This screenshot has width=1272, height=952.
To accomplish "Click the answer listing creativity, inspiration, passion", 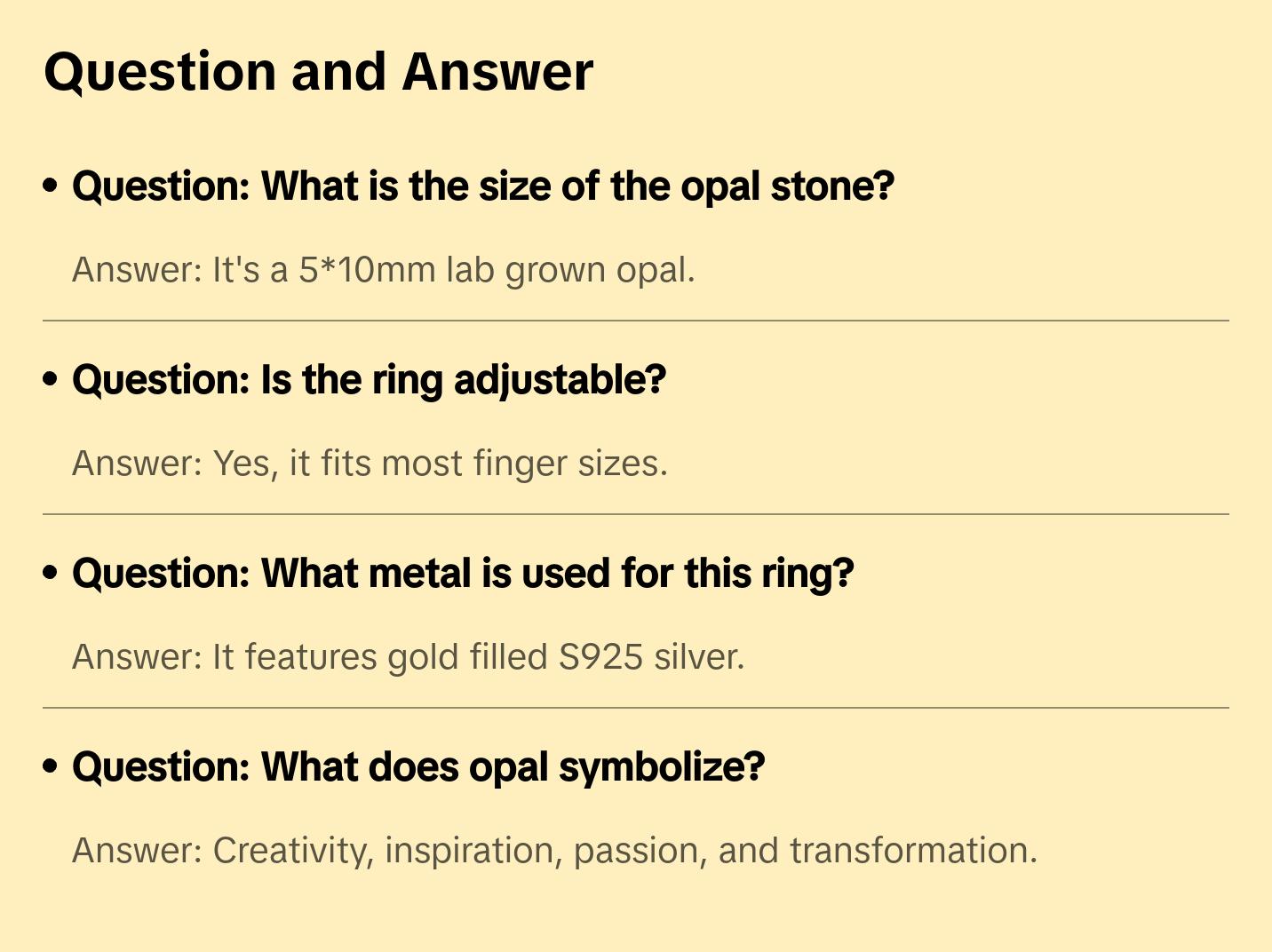I will (x=554, y=851).
